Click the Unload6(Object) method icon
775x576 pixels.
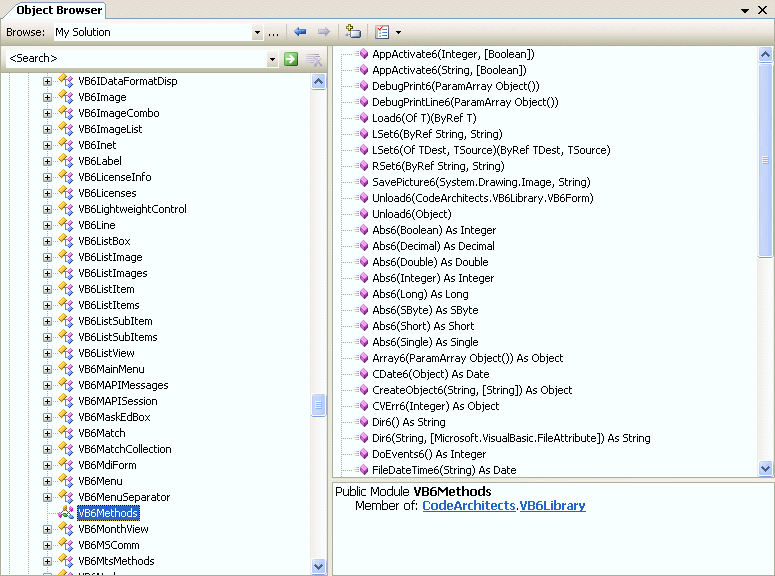pyautogui.click(x=362, y=214)
